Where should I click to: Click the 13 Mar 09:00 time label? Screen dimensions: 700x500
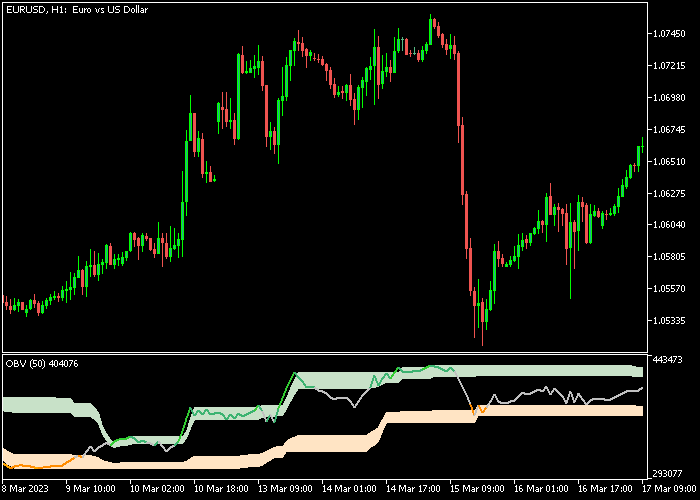(x=285, y=488)
